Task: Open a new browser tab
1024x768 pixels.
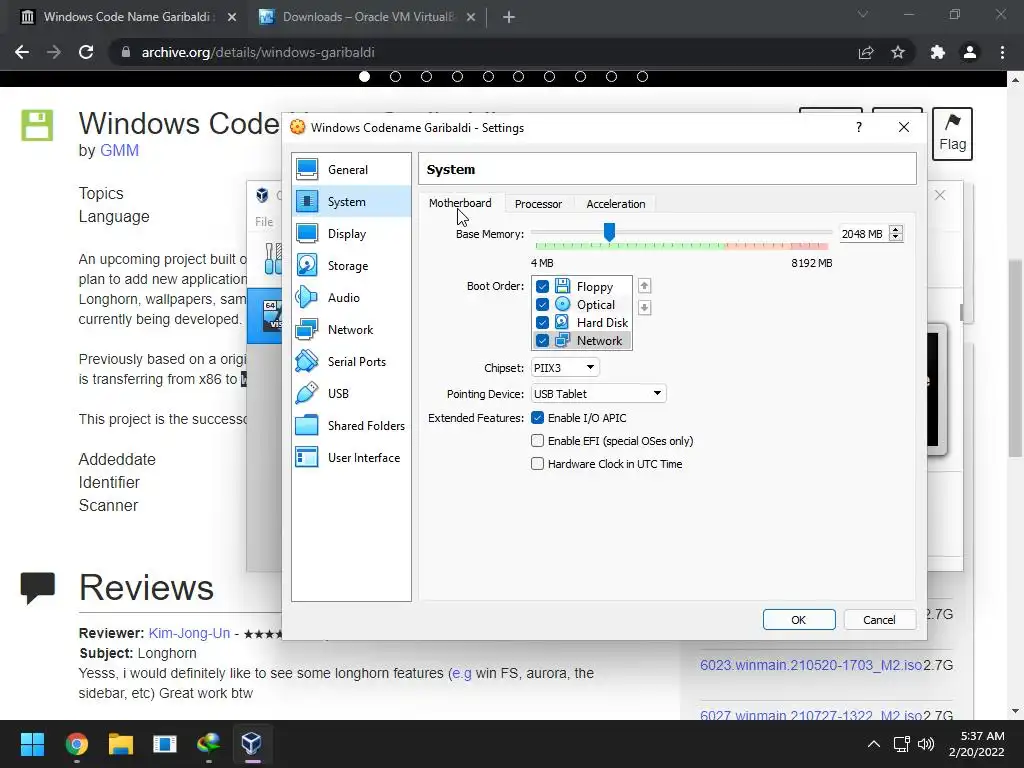Action: (509, 17)
